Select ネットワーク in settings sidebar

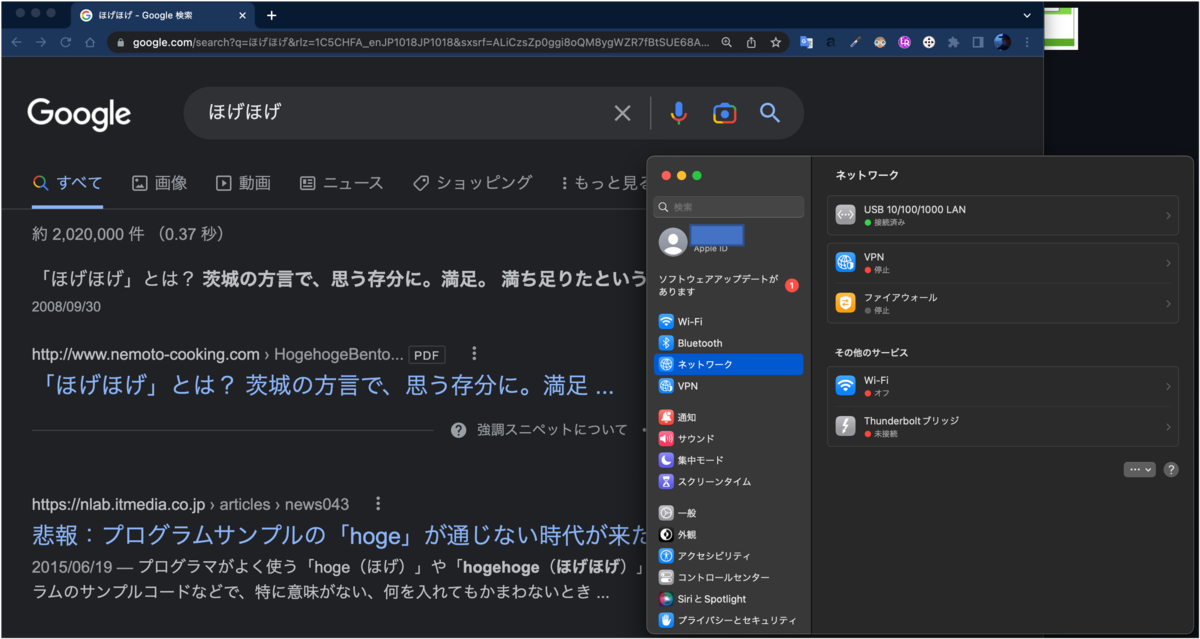tap(729, 364)
